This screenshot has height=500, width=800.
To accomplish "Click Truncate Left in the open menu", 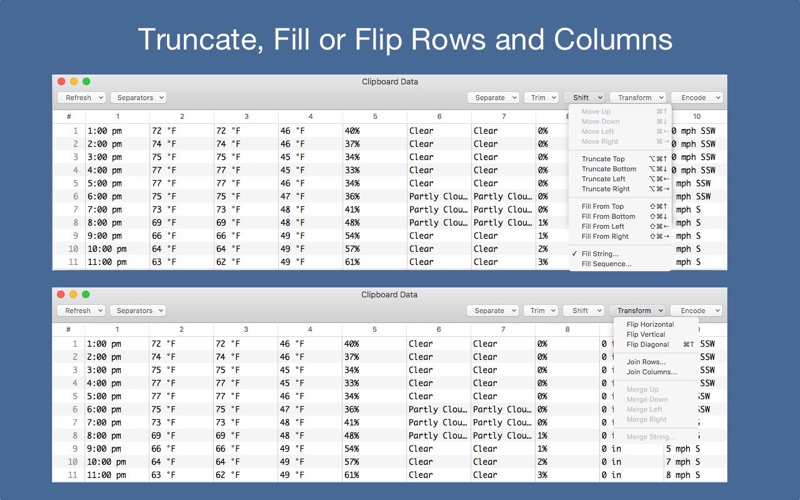I will (603, 179).
